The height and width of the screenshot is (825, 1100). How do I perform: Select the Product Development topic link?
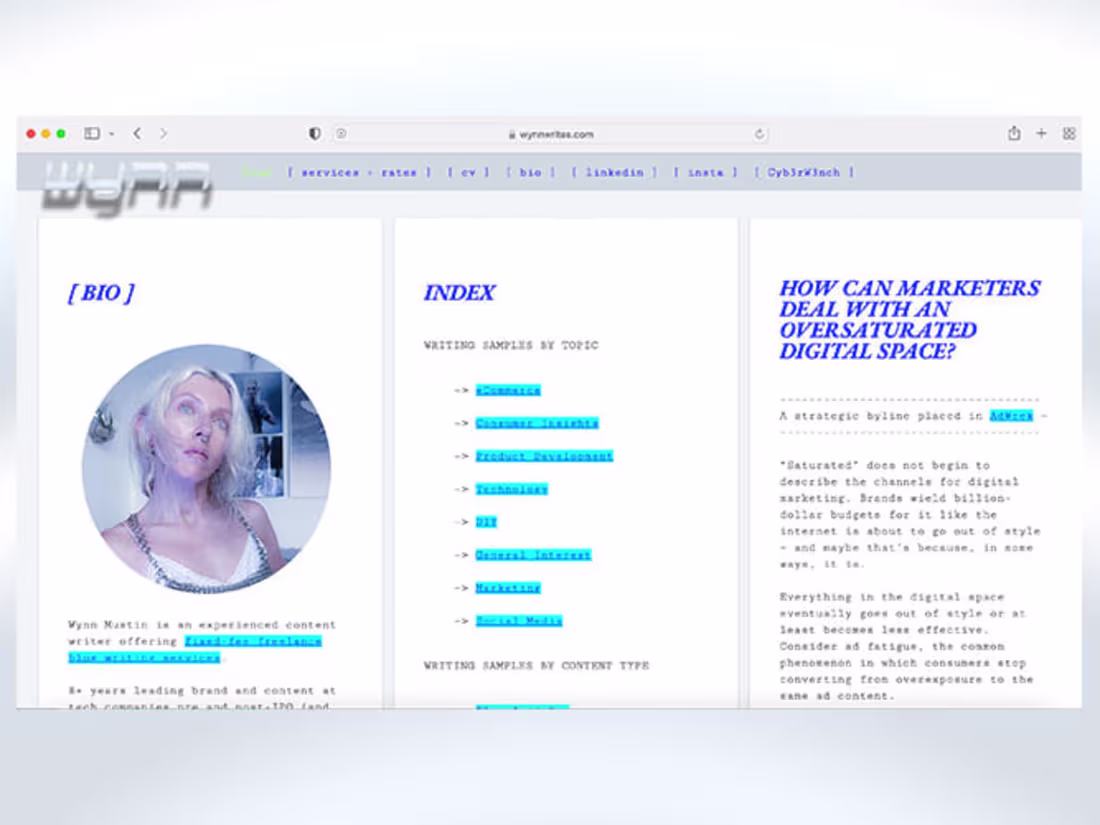pyautogui.click(x=544, y=455)
